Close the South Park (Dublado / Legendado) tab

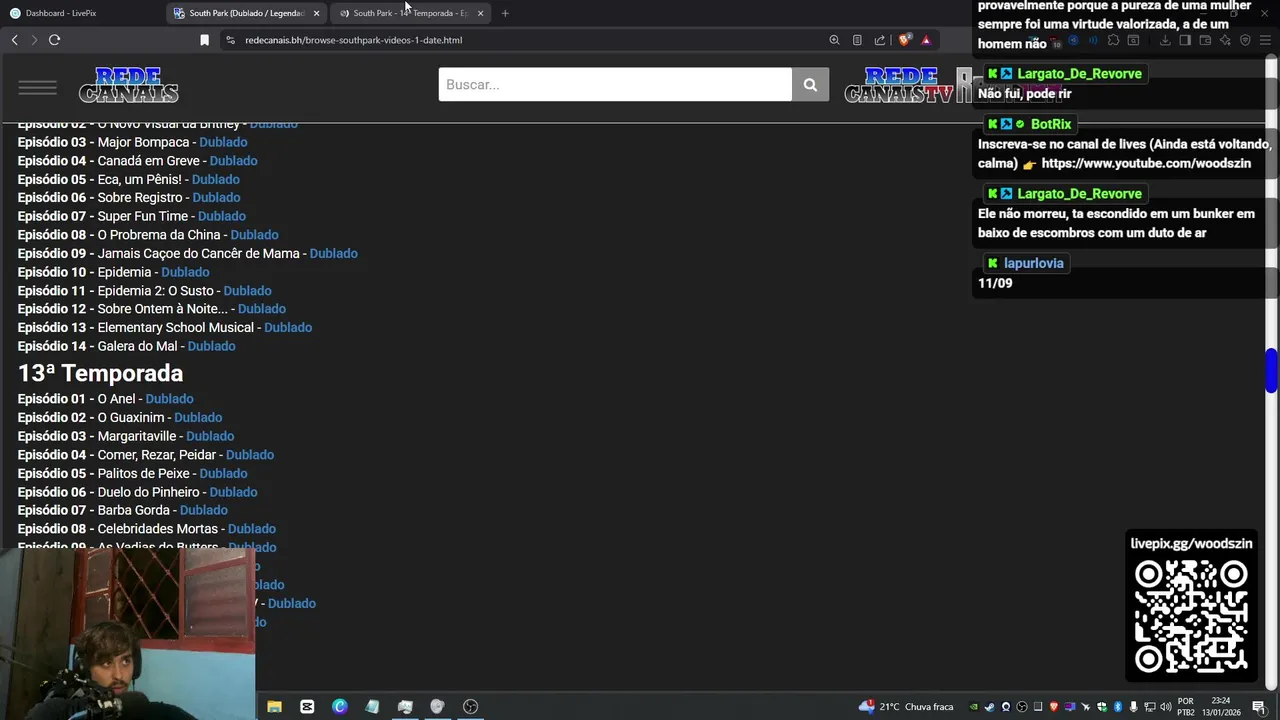[x=317, y=13]
